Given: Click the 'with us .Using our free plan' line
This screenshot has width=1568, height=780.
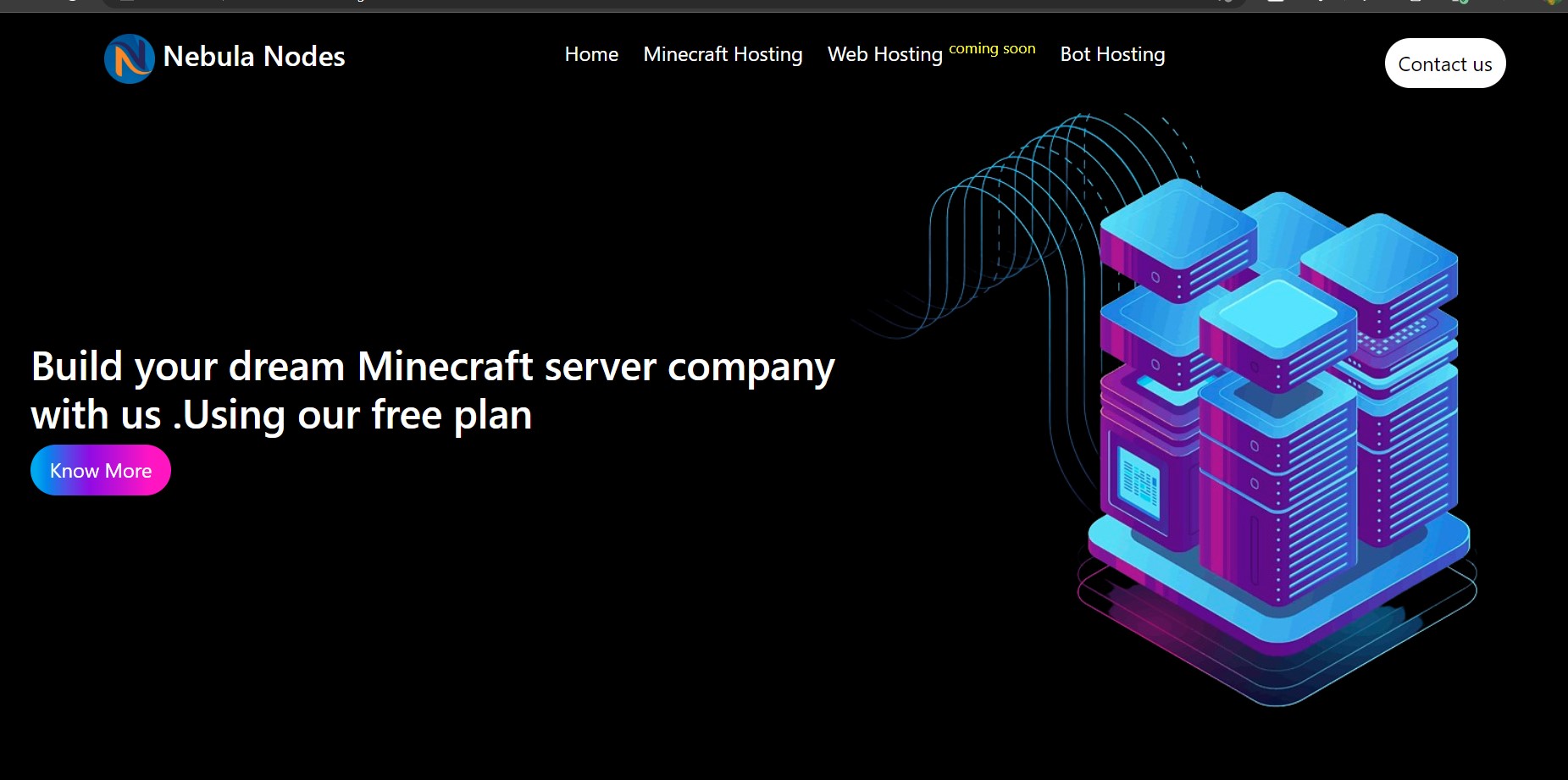Looking at the screenshot, I should coord(281,415).
